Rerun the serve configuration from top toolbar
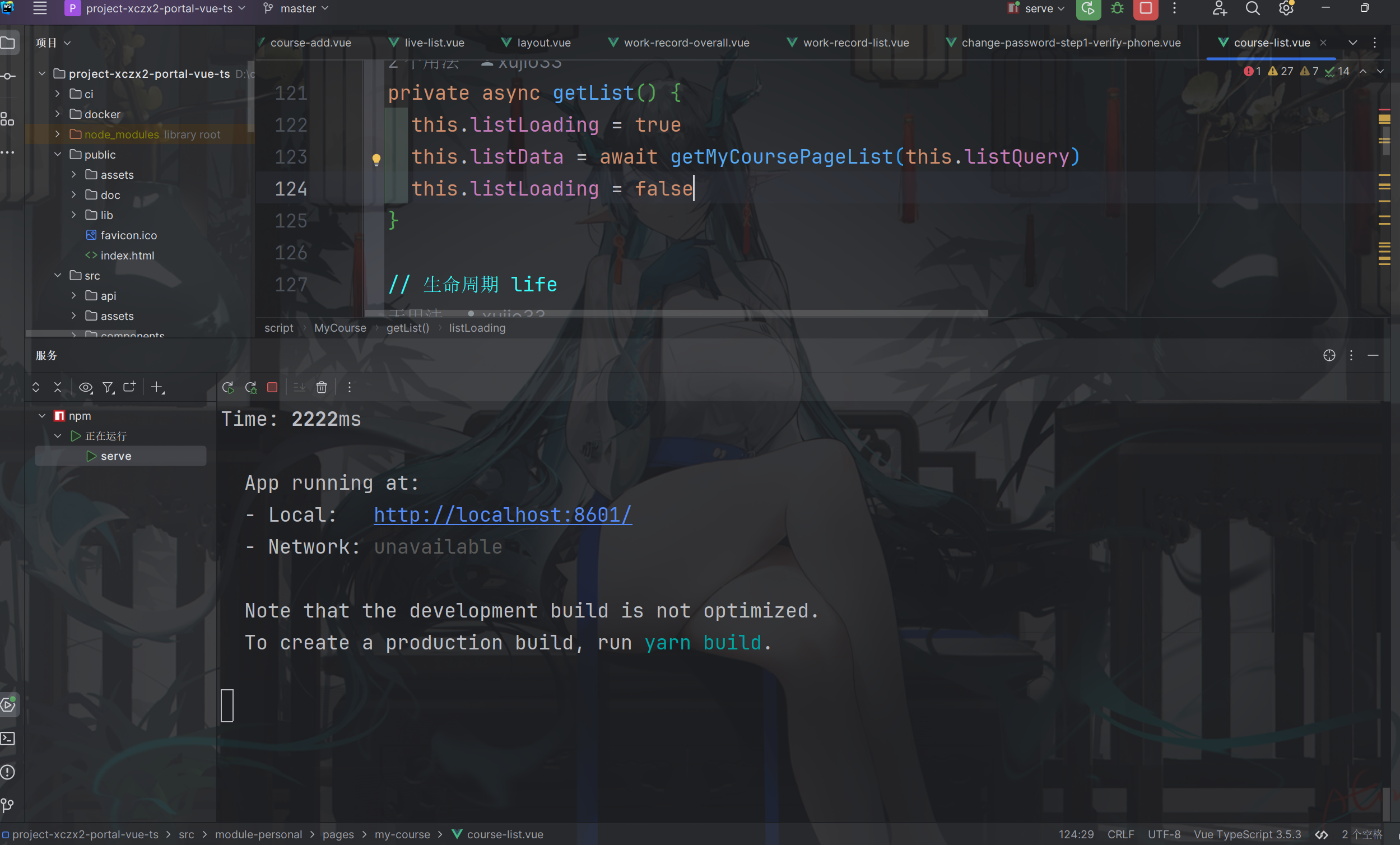This screenshot has width=1400, height=845. [1088, 8]
